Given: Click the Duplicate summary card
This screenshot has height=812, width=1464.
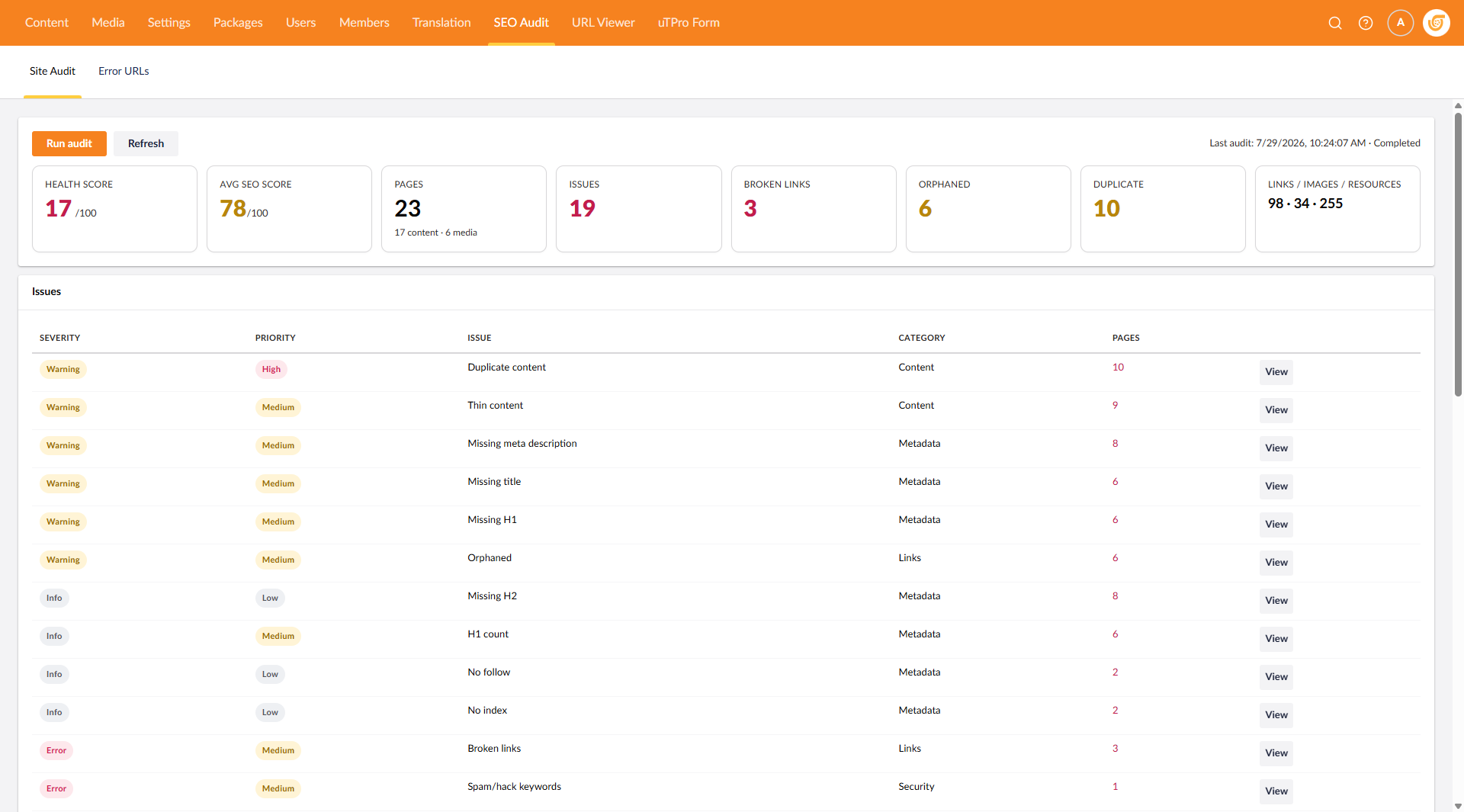Looking at the screenshot, I should click(1163, 209).
